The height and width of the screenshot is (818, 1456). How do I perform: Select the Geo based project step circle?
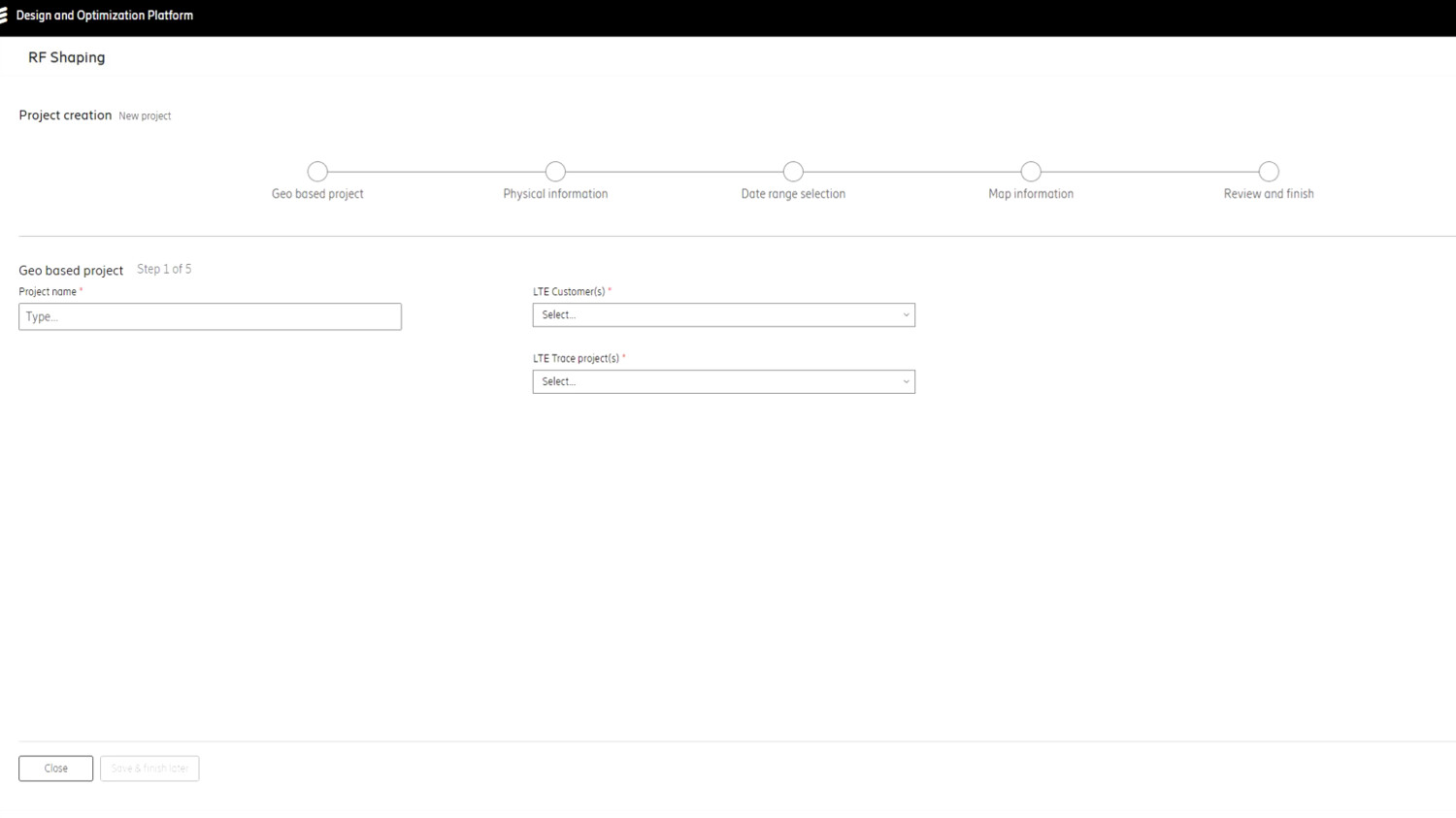317,171
